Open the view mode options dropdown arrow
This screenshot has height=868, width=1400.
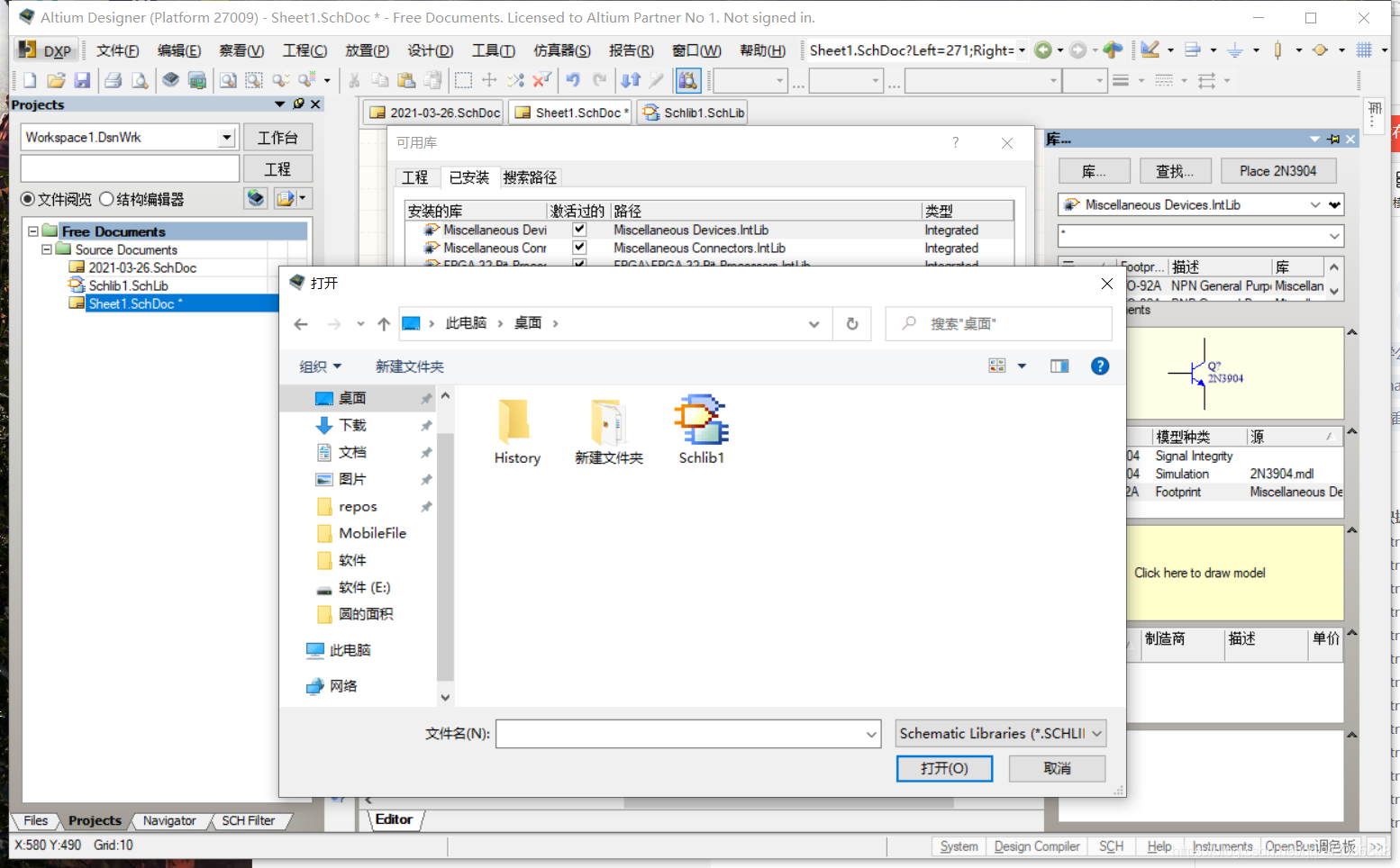coord(1022,366)
